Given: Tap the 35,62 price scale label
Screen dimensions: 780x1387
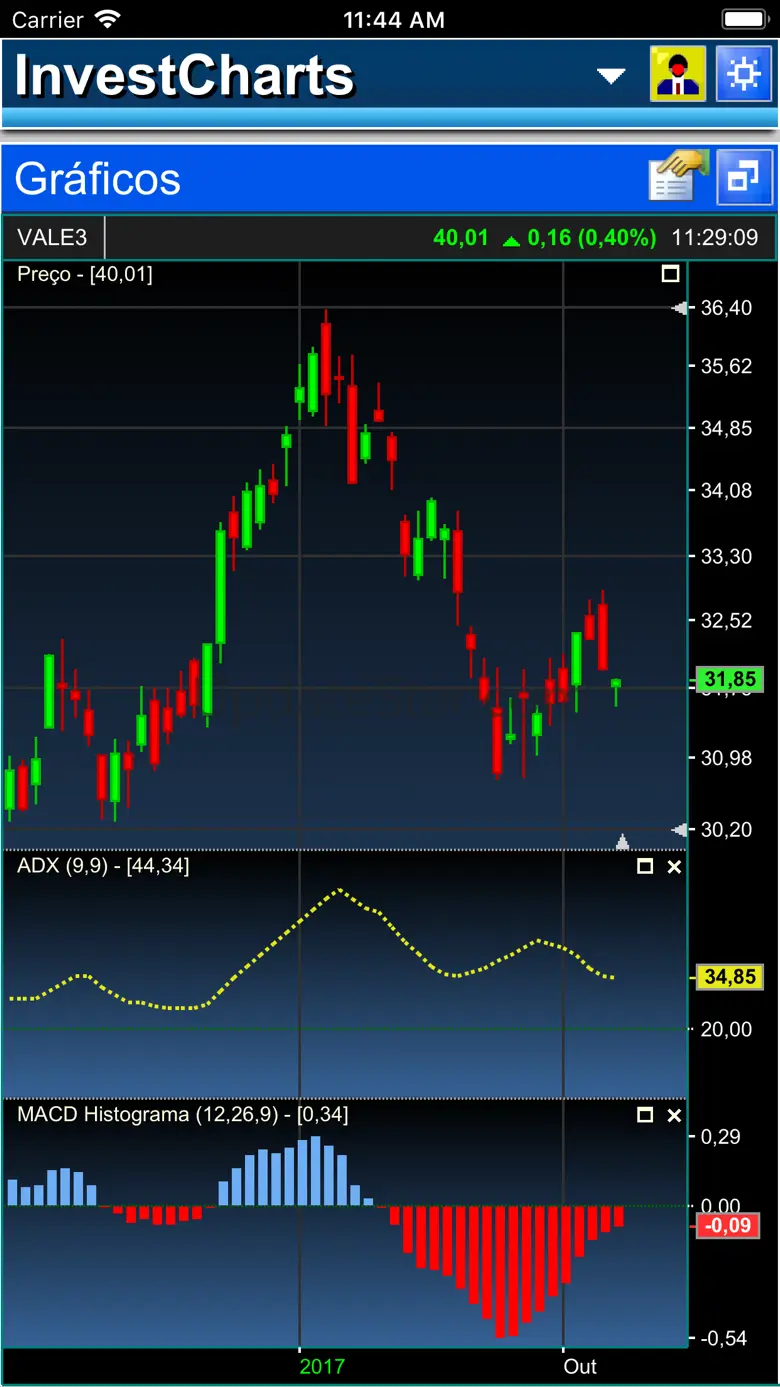Looking at the screenshot, I should [727, 366].
